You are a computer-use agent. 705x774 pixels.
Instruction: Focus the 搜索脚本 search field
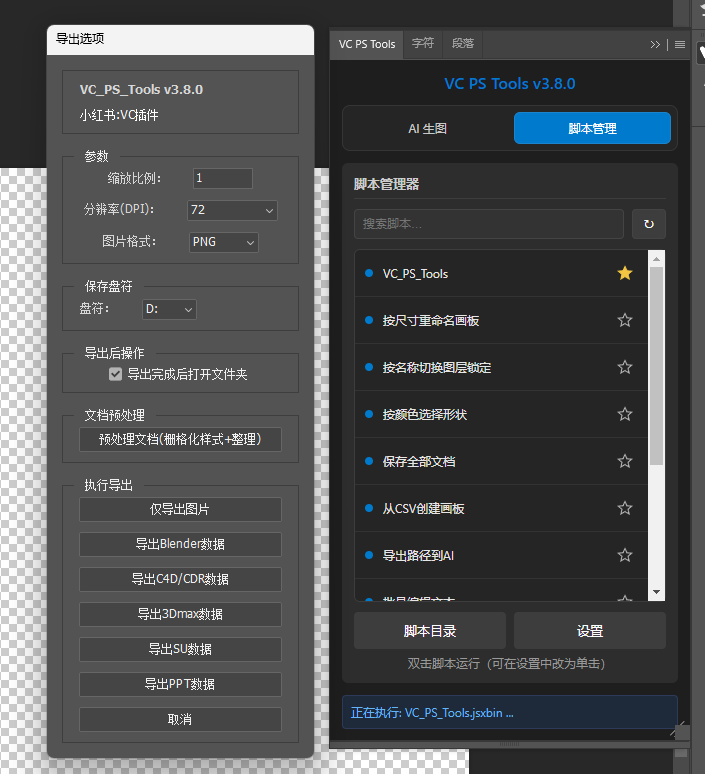[x=489, y=224]
